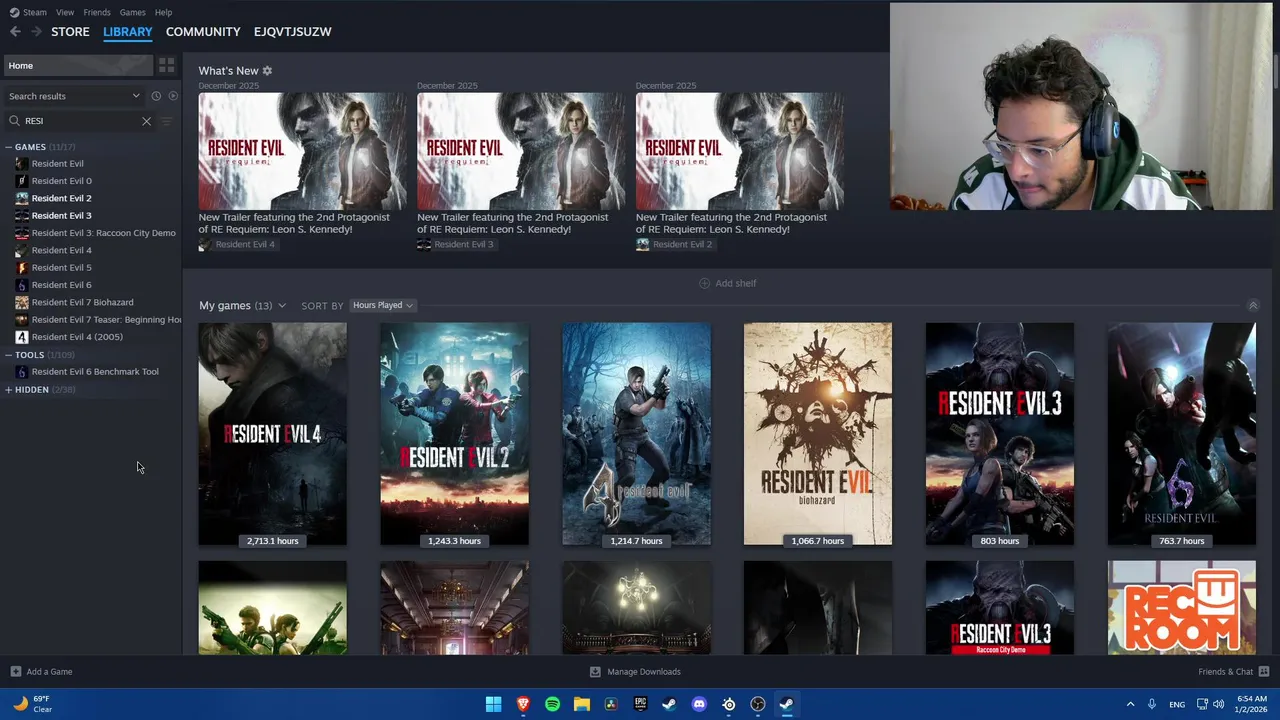Click Add shelf
This screenshot has height=720, width=1280.
pyautogui.click(x=727, y=283)
